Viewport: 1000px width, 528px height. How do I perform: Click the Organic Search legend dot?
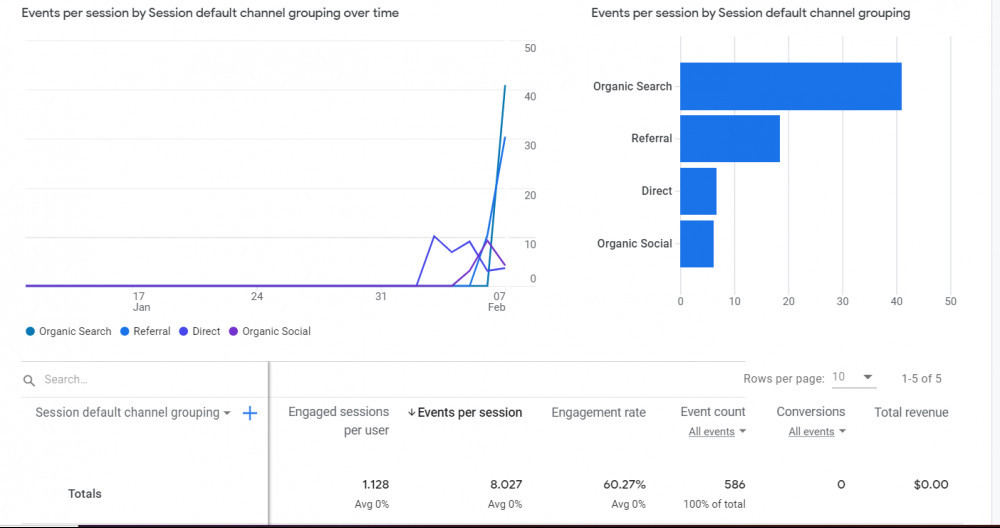pos(30,331)
